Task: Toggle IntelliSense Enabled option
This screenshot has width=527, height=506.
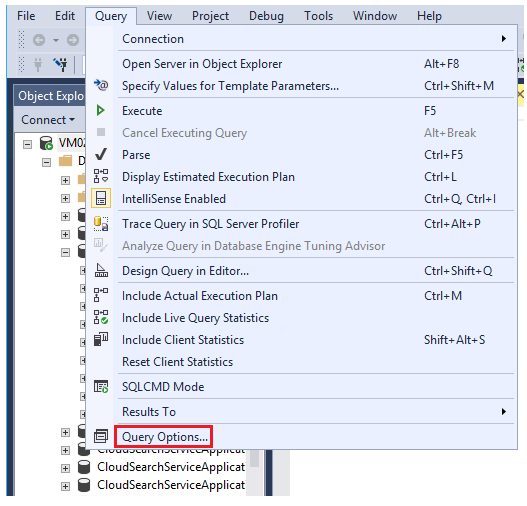Action: click(301, 199)
